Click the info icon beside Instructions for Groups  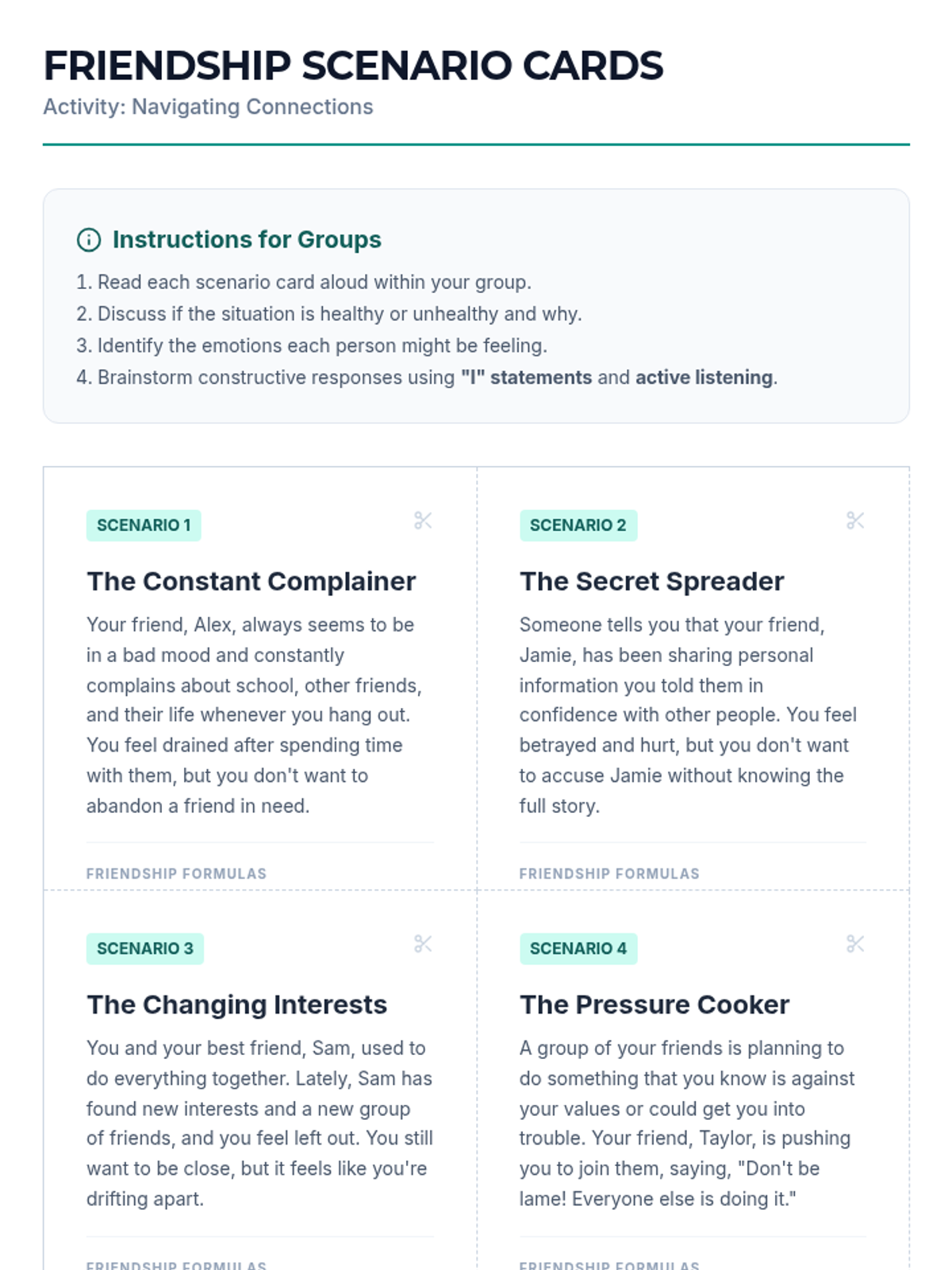click(x=89, y=240)
